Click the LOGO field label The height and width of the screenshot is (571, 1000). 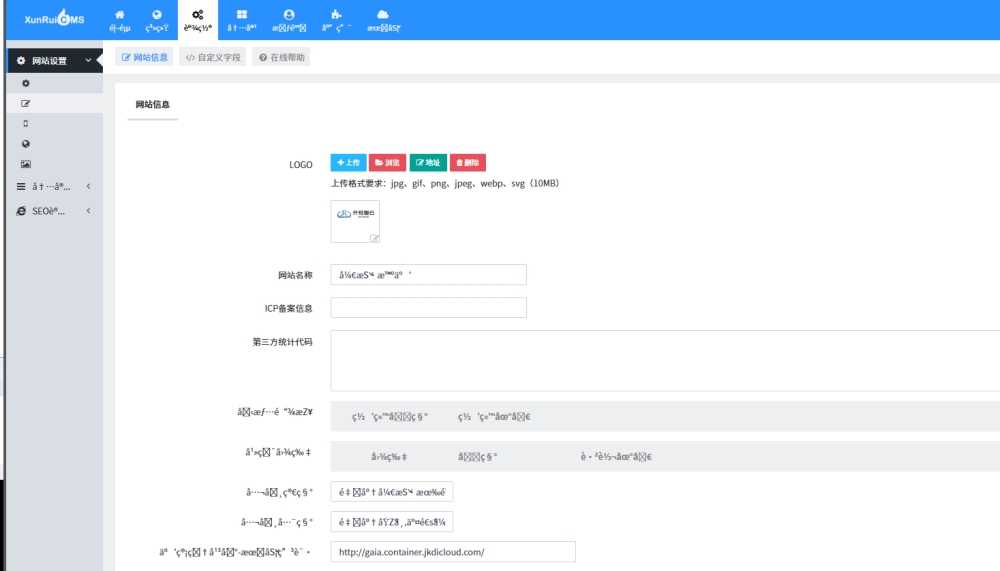pyautogui.click(x=300, y=165)
